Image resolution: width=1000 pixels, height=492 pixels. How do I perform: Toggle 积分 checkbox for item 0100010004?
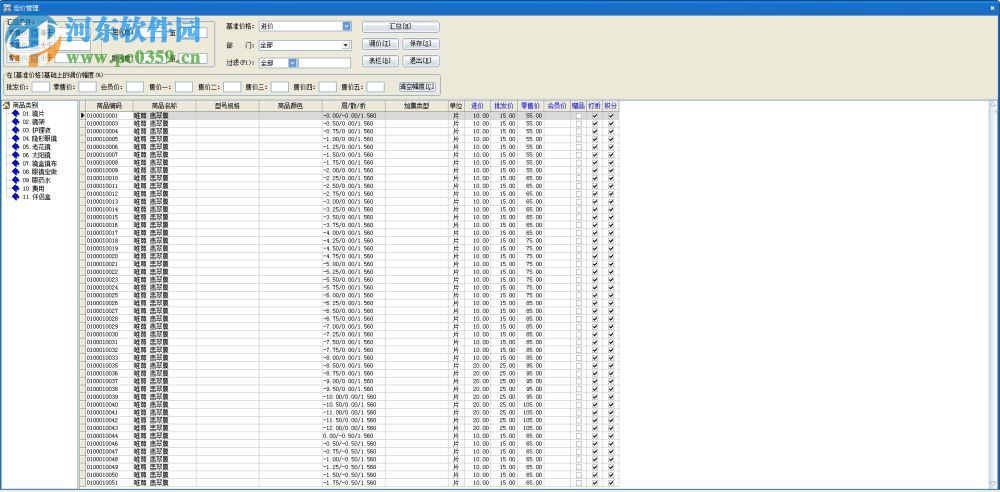pos(611,132)
